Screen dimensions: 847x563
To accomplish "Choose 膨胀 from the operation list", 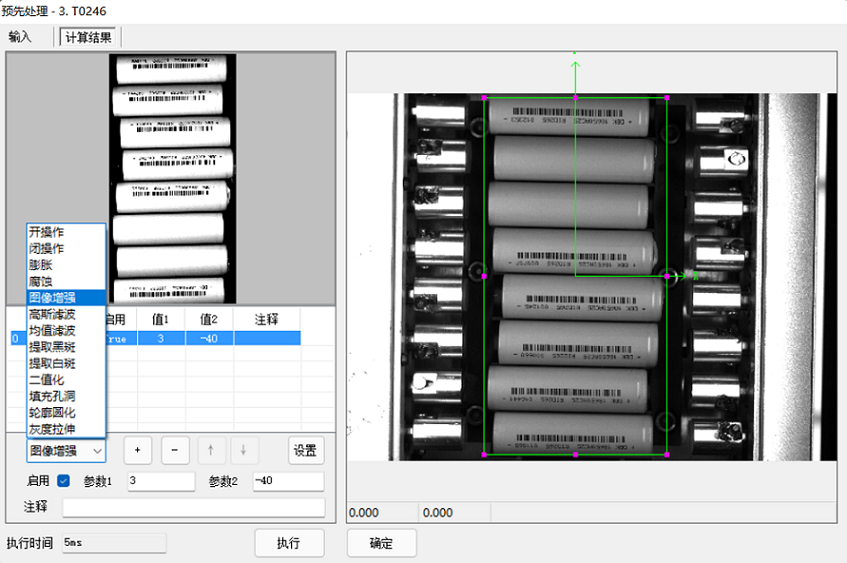I will click(66, 265).
